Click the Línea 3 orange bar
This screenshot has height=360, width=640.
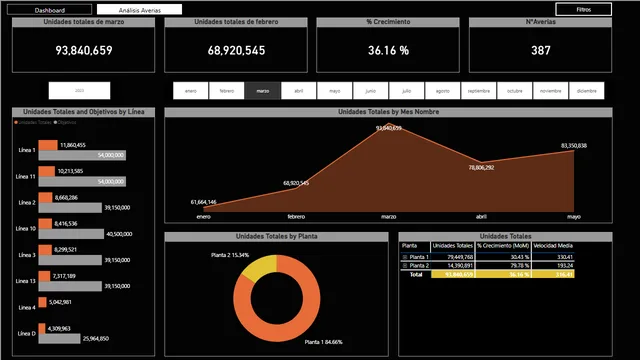click(45, 250)
